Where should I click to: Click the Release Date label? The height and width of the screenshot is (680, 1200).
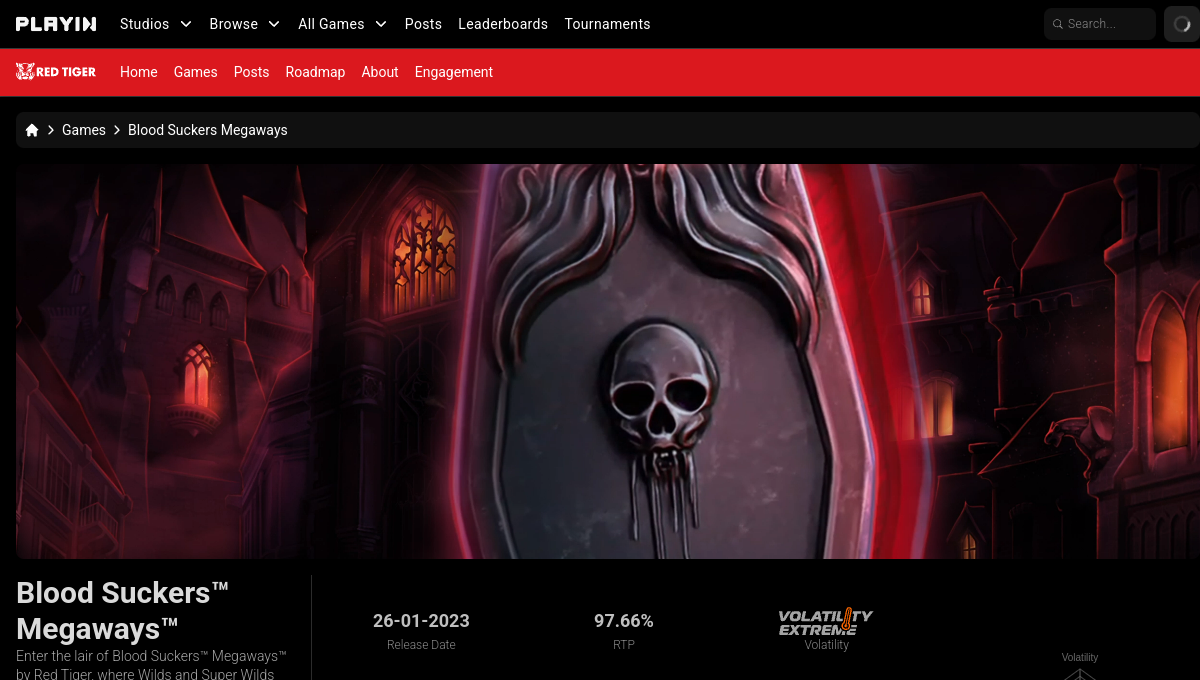pyautogui.click(x=421, y=645)
